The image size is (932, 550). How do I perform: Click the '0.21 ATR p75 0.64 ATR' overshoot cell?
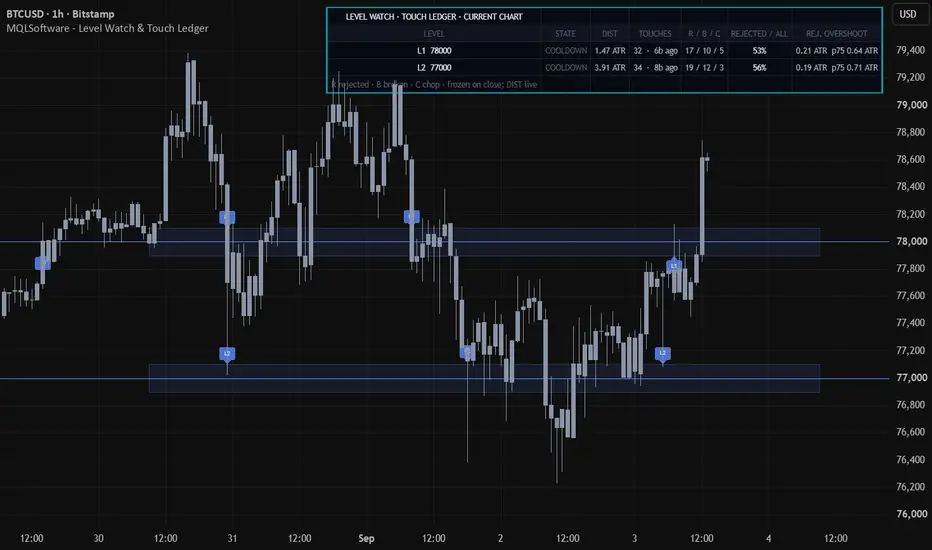[836, 51]
